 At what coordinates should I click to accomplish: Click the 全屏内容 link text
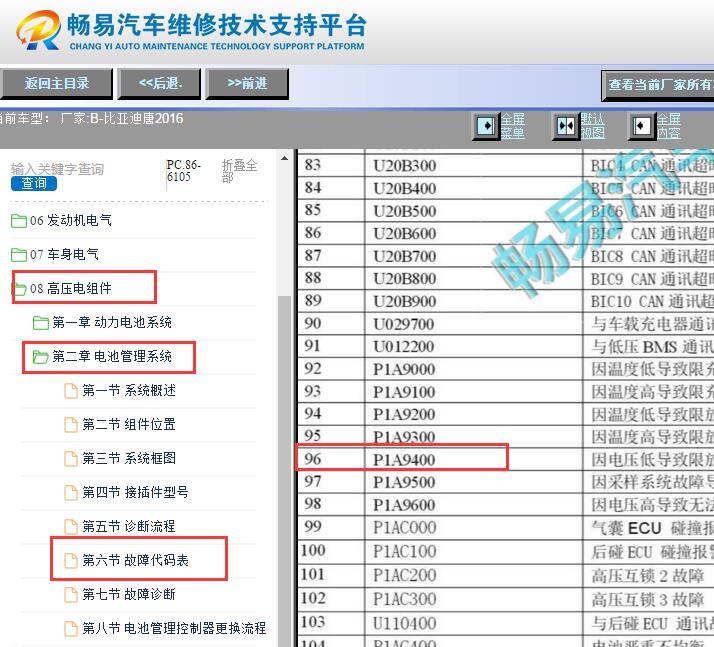pos(668,126)
